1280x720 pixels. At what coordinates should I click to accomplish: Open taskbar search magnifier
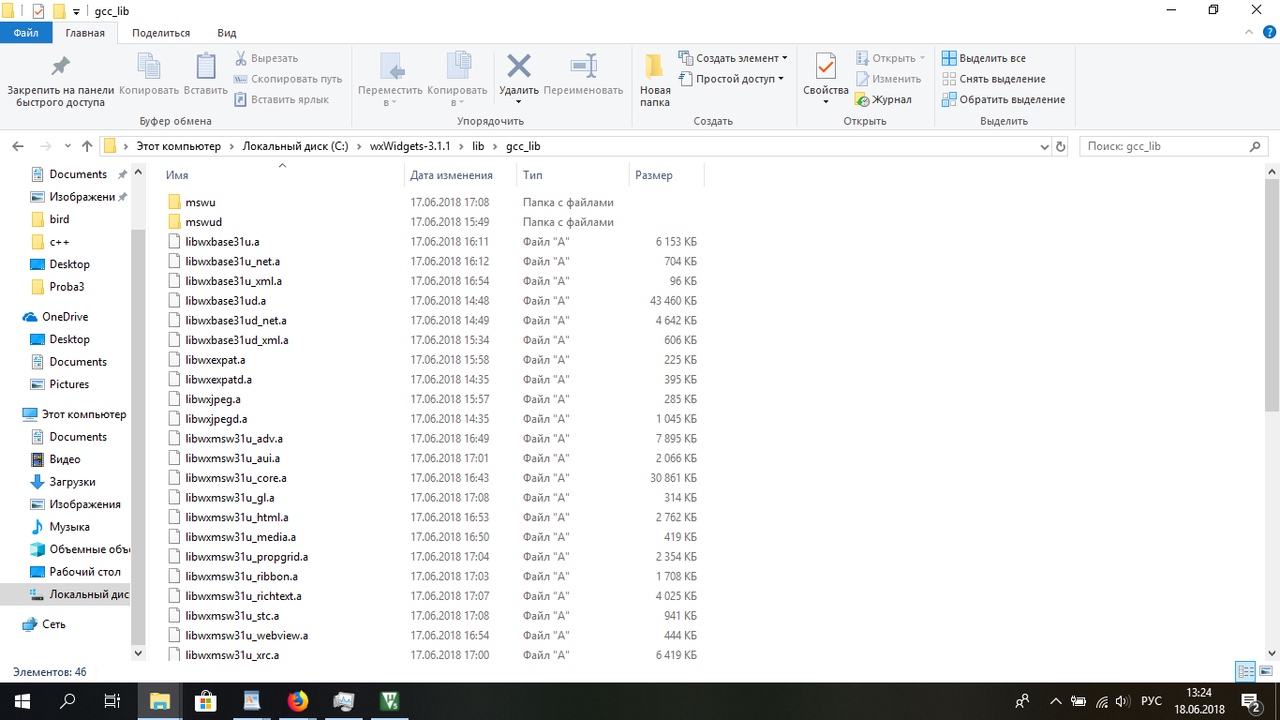[68, 701]
